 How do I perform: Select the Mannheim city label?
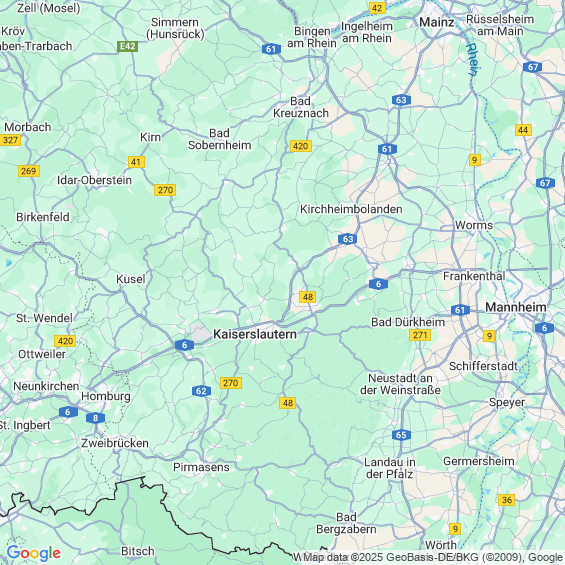click(516, 307)
